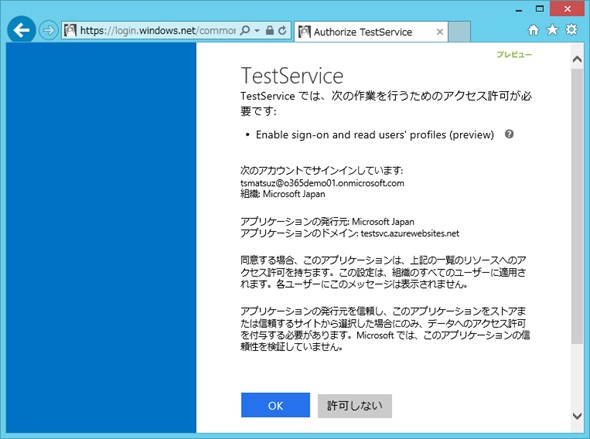This screenshot has width=590, height=439.
Task: Click the search magnifier icon in address bar
Action: (245, 30)
